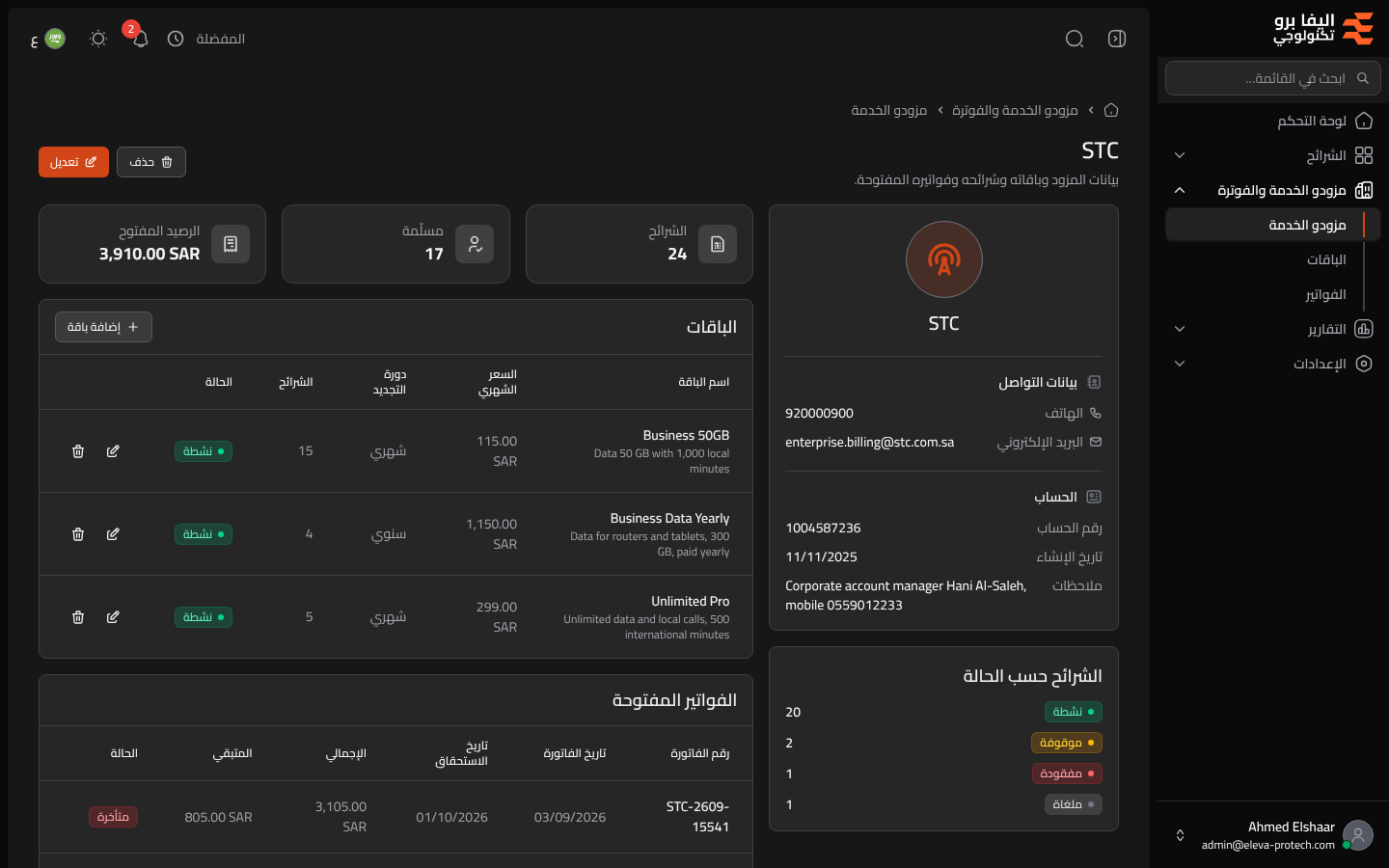Viewport: 1389px width, 868px height.
Task: Delete the Unlimited Pro package row
Action: [x=78, y=617]
